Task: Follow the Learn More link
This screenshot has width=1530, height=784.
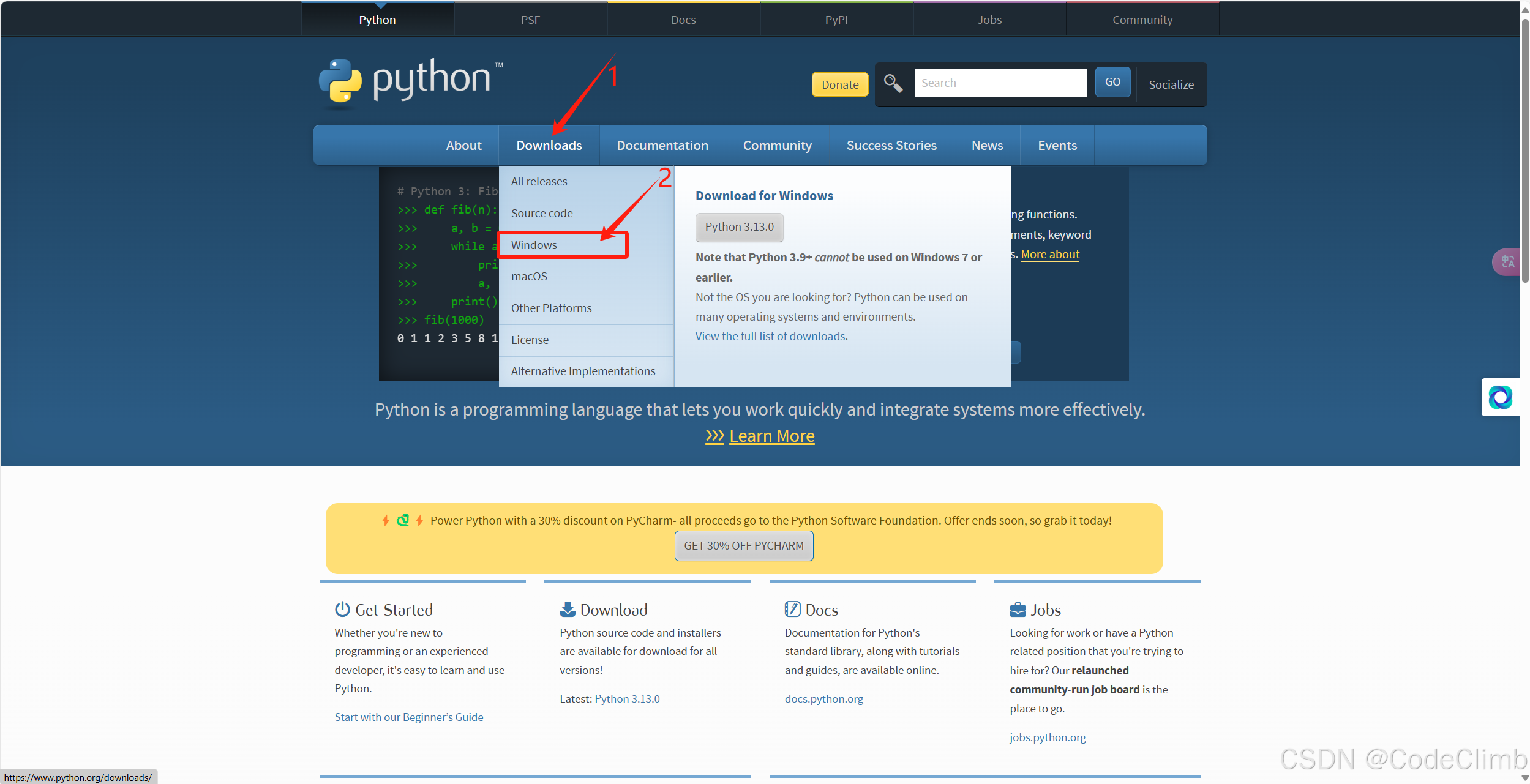Action: 771,436
